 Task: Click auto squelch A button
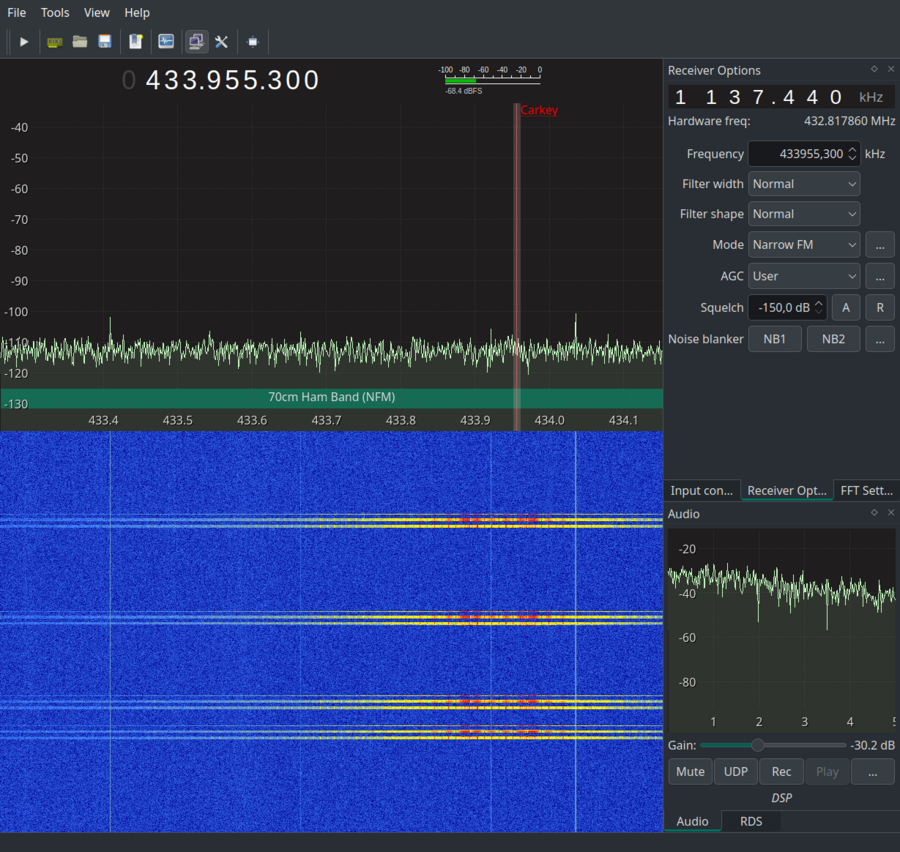point(845,308)
